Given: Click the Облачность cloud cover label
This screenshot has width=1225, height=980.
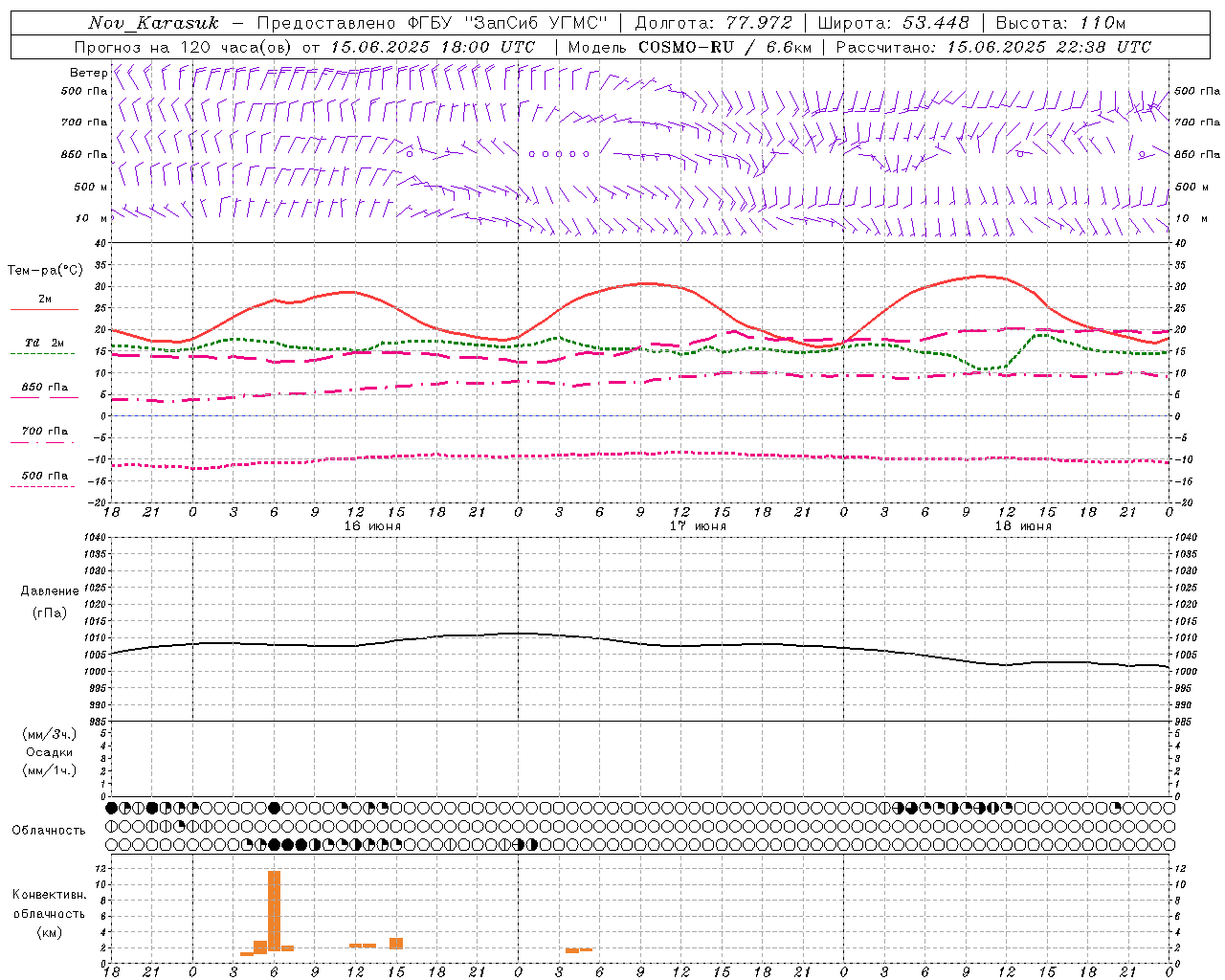Looking at the screenshot, I should pyautogui.click(x=49, y=830).
